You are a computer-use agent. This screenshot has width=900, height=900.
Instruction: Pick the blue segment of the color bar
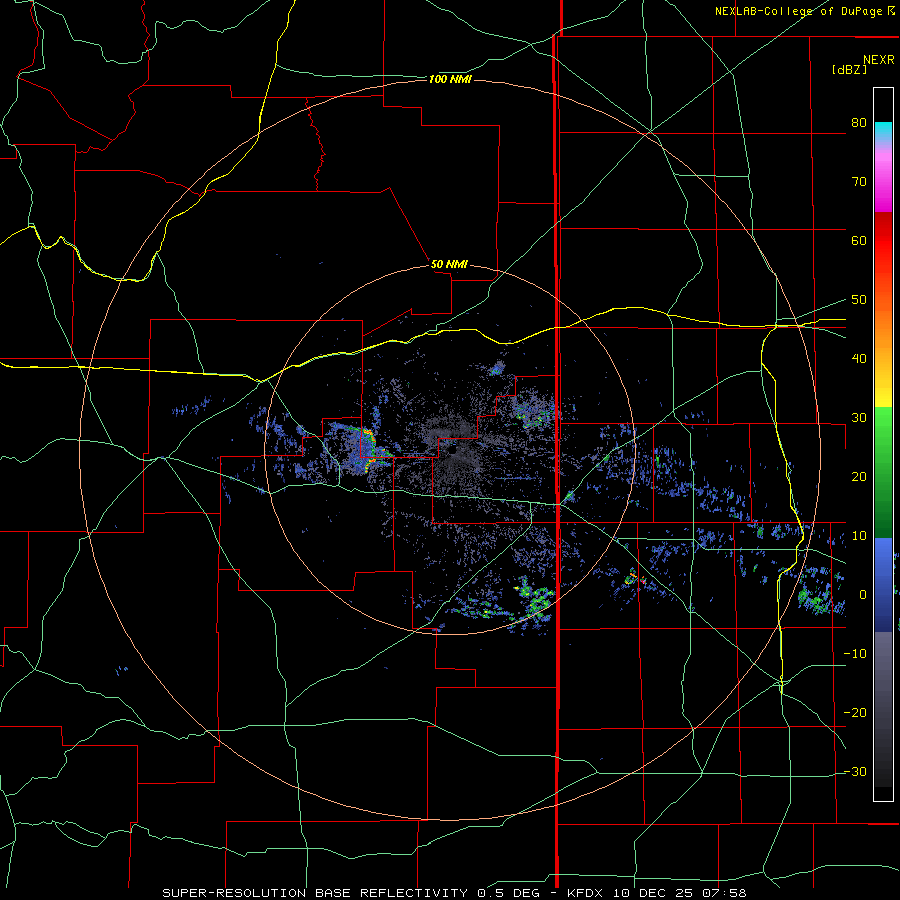(x=883, y=585)
